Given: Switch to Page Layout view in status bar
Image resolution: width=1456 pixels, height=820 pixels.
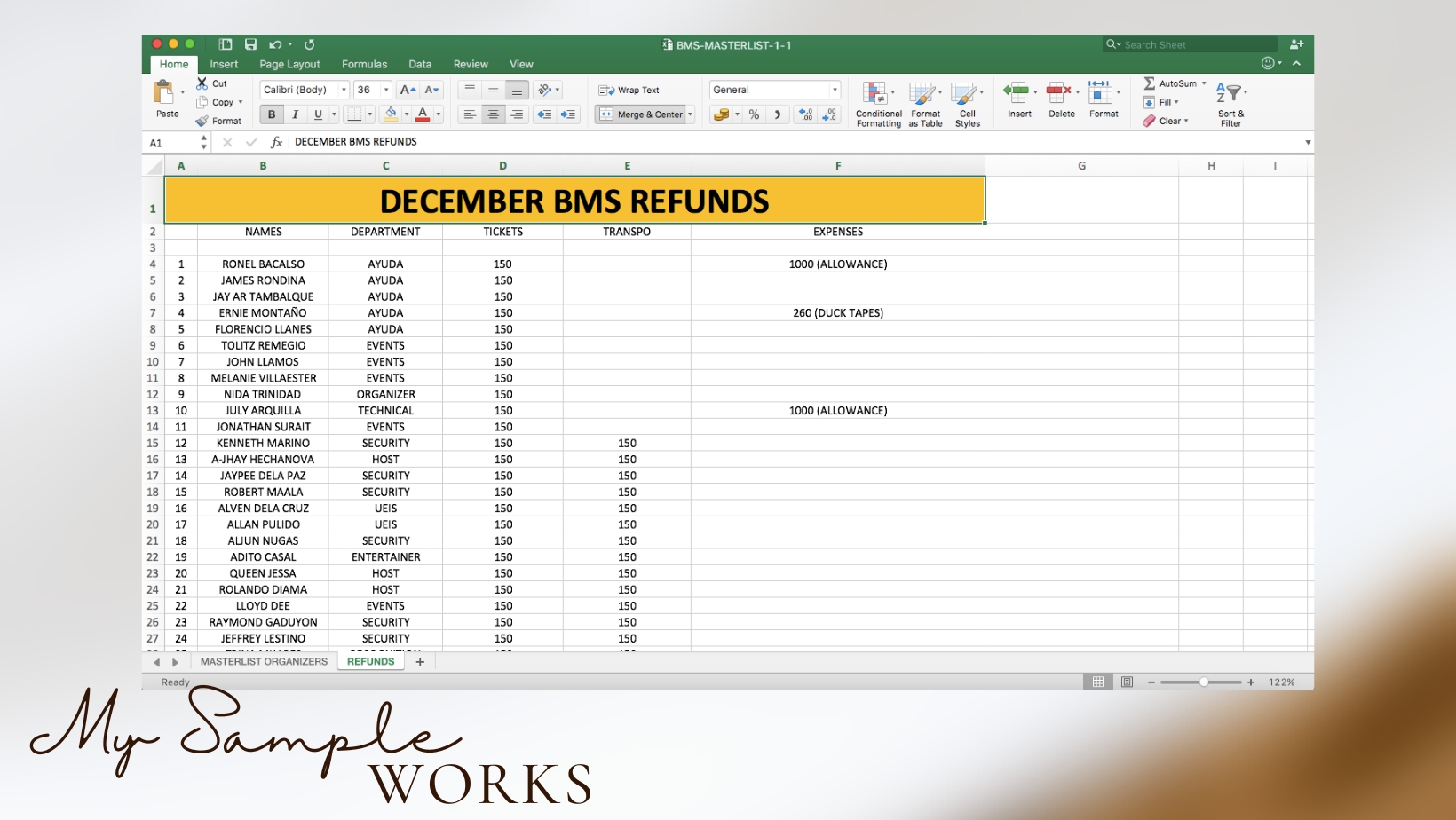Looking at the screenshot, I should (1127, 682).
